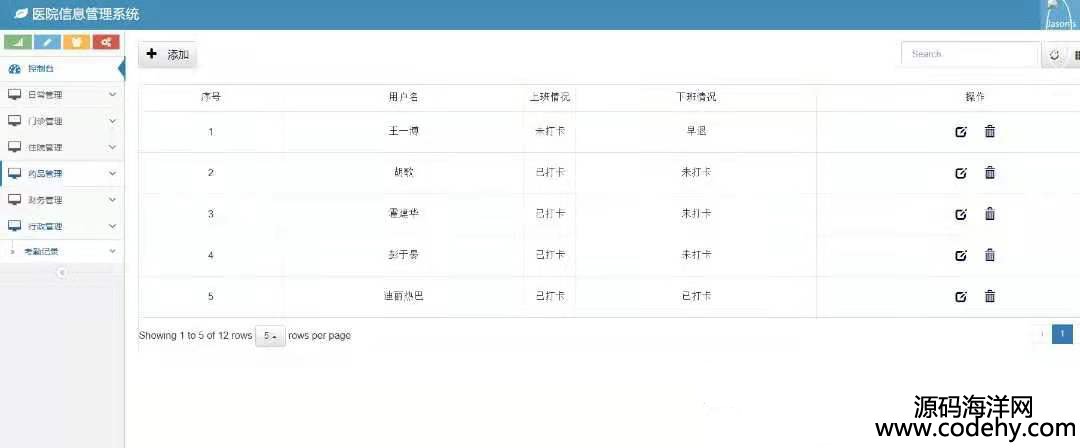The width and height of the screenshot is (1080, 448).
Task: Select the 药品管理 sidebar item
Action: click(x=62, y=174)
